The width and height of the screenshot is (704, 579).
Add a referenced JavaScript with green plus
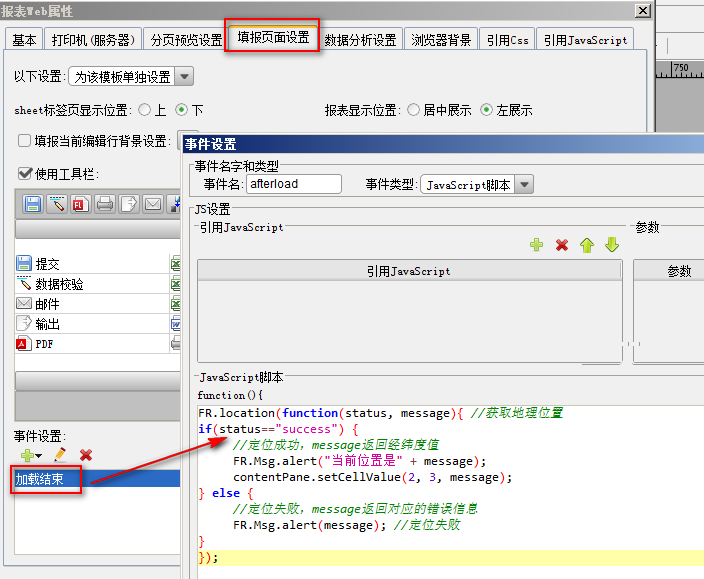tap(537, 245)
